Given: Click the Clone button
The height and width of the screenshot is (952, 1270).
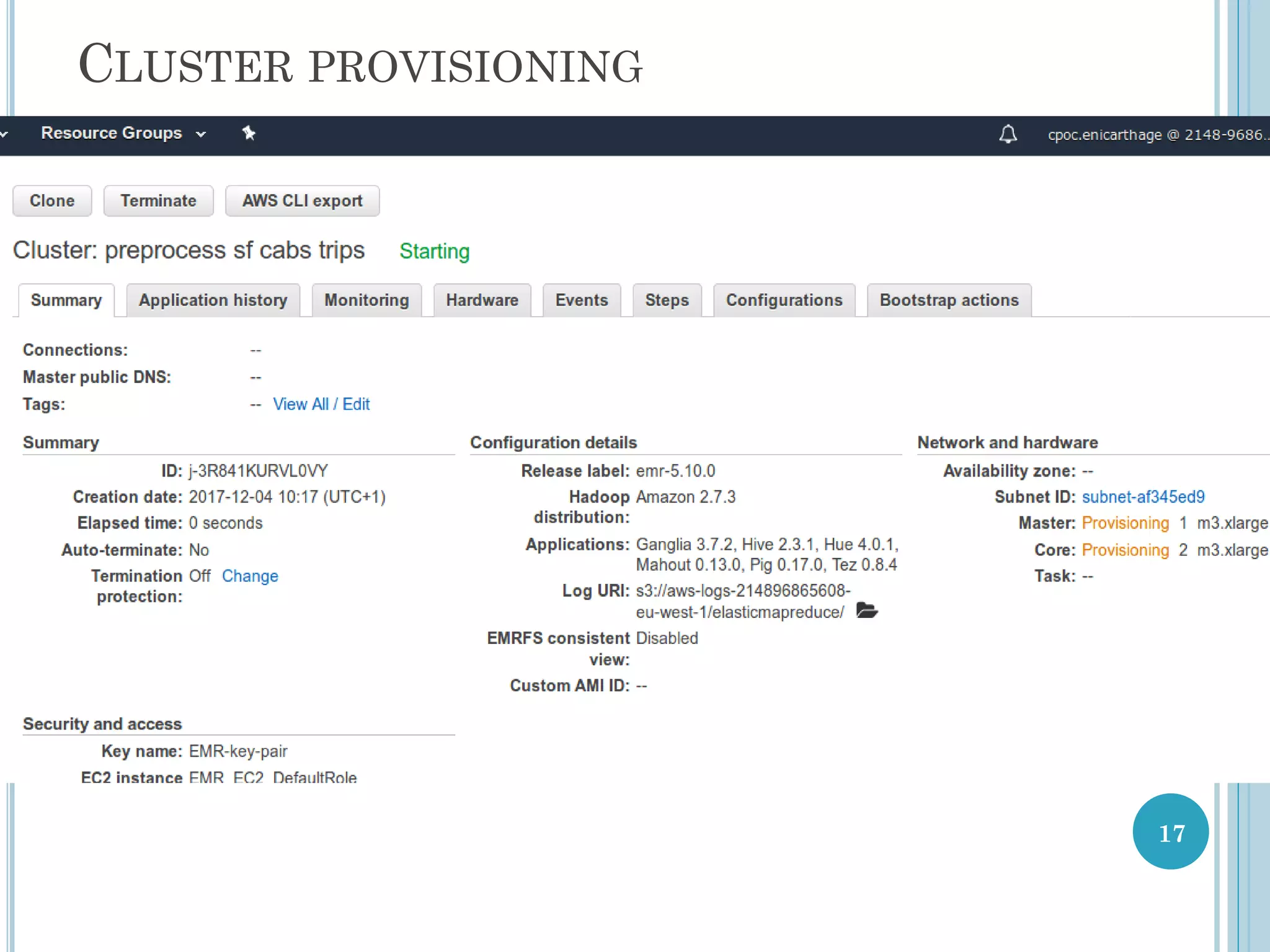Looking at the screenshot, I should click(52, 201).
